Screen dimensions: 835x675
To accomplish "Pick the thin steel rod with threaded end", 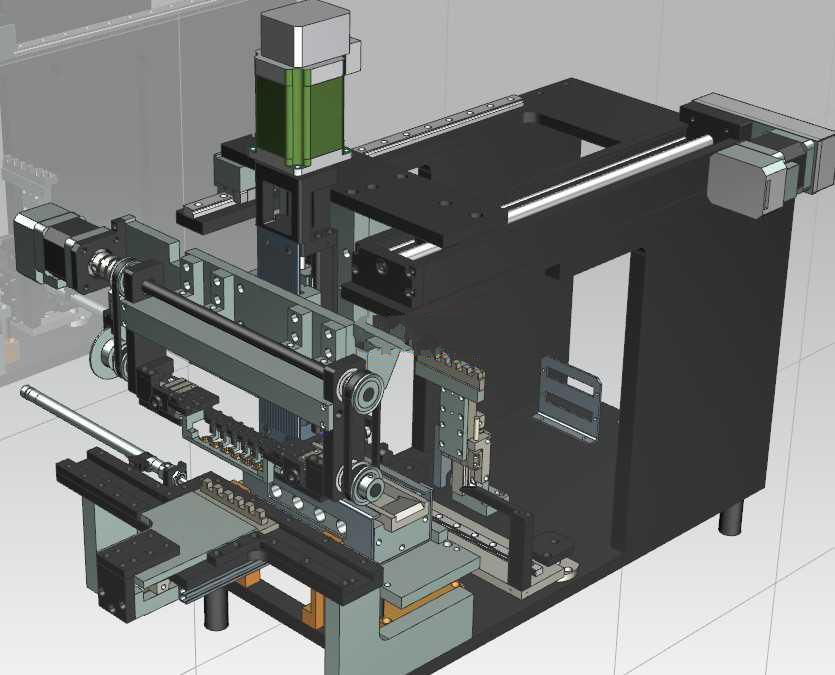I will [101, 434].
